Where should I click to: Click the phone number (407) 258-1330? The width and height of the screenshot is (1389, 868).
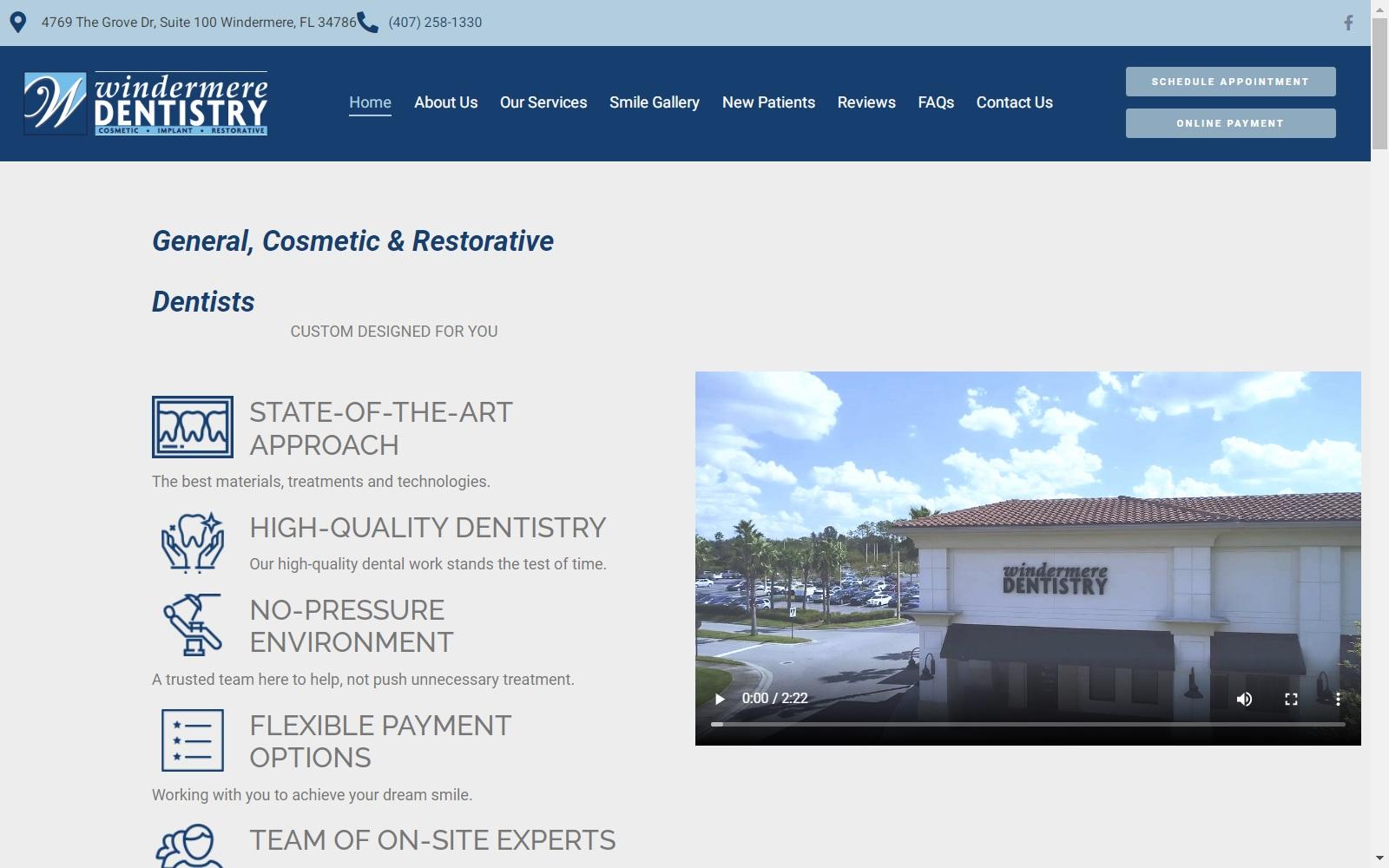coord(435,23)
